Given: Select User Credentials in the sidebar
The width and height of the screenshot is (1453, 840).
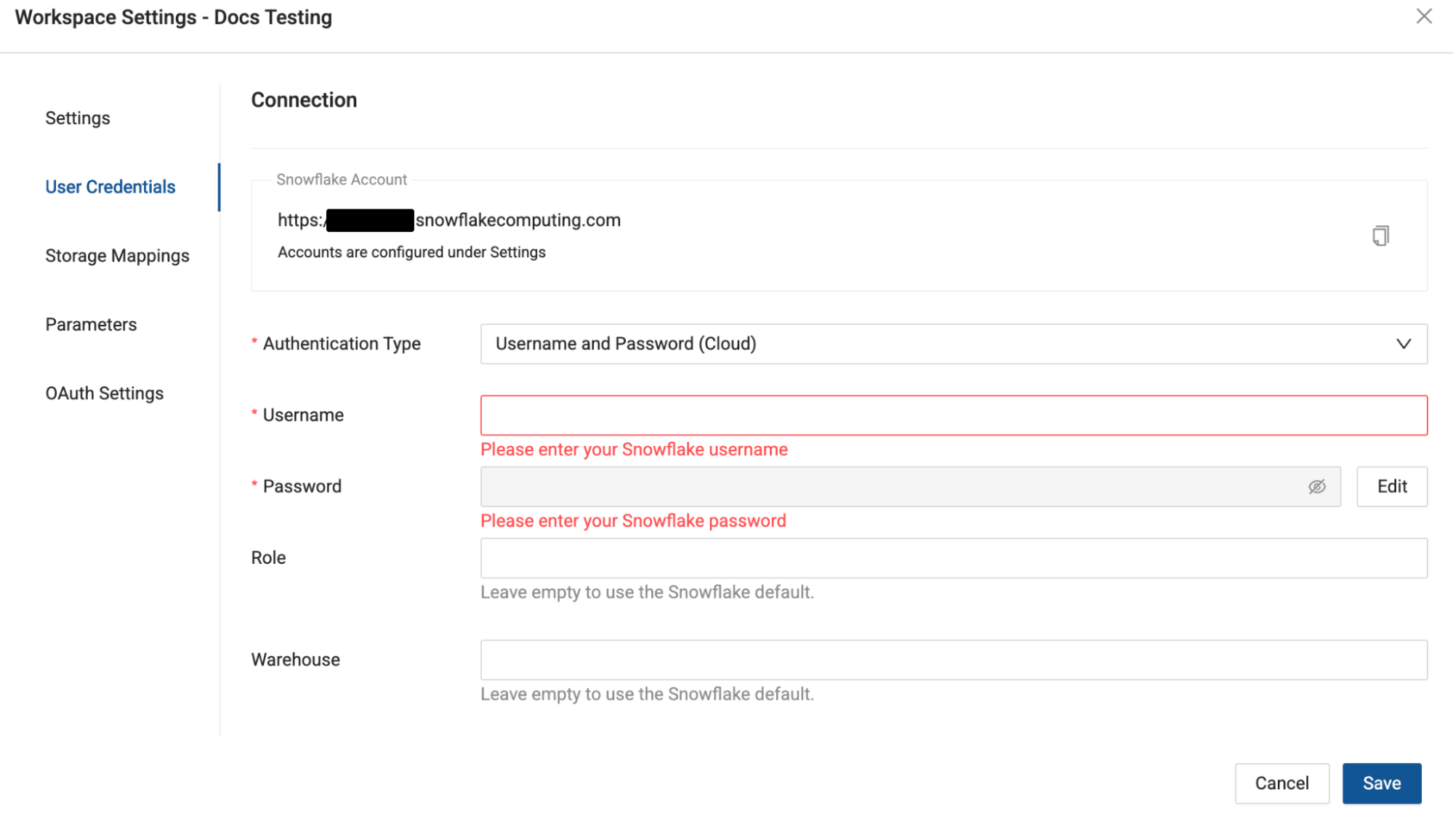Looking at the screenshot, I should pyautogui.click(x=110, y=186).
